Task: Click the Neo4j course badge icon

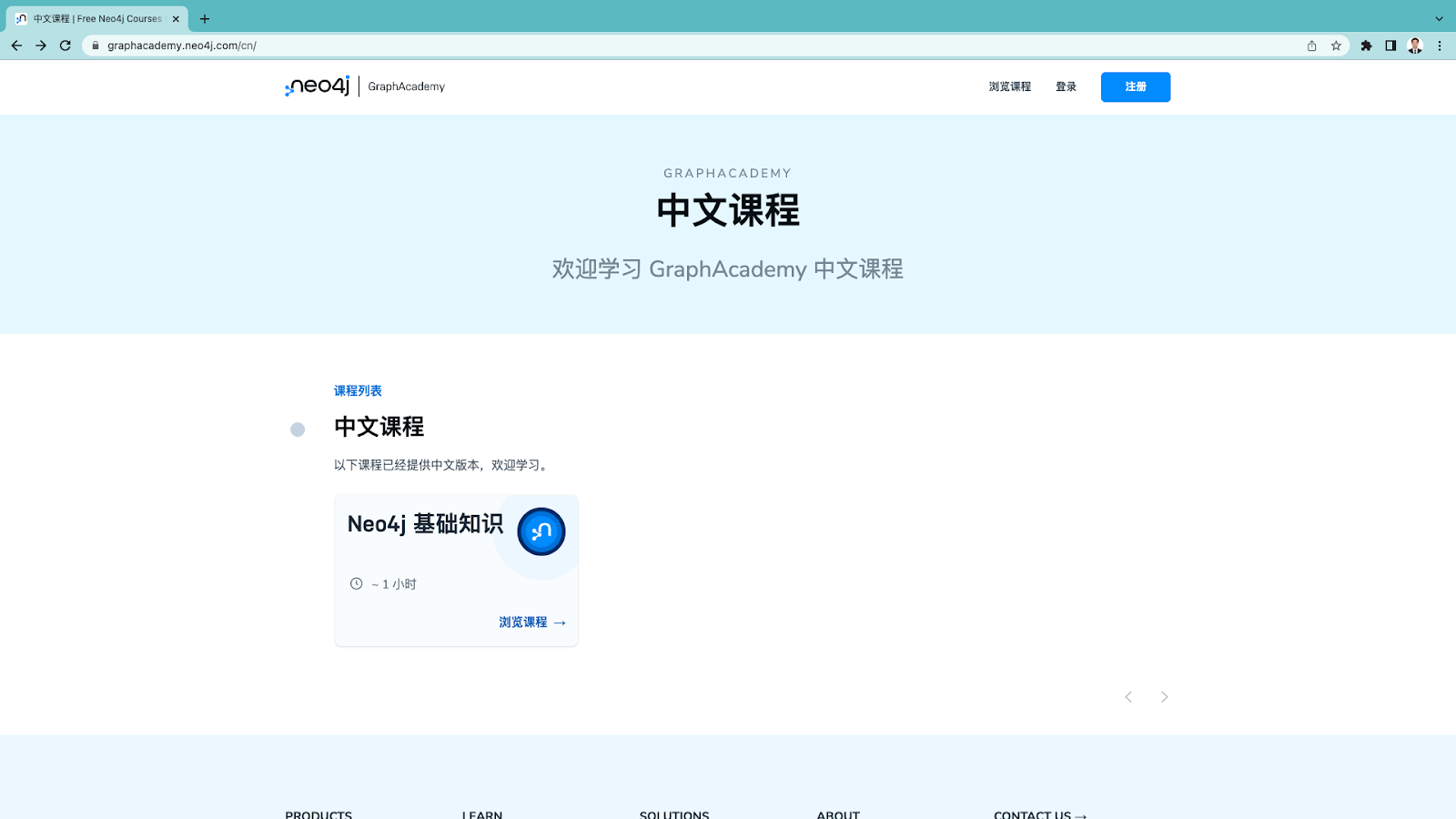Action: tap(541, 531)
